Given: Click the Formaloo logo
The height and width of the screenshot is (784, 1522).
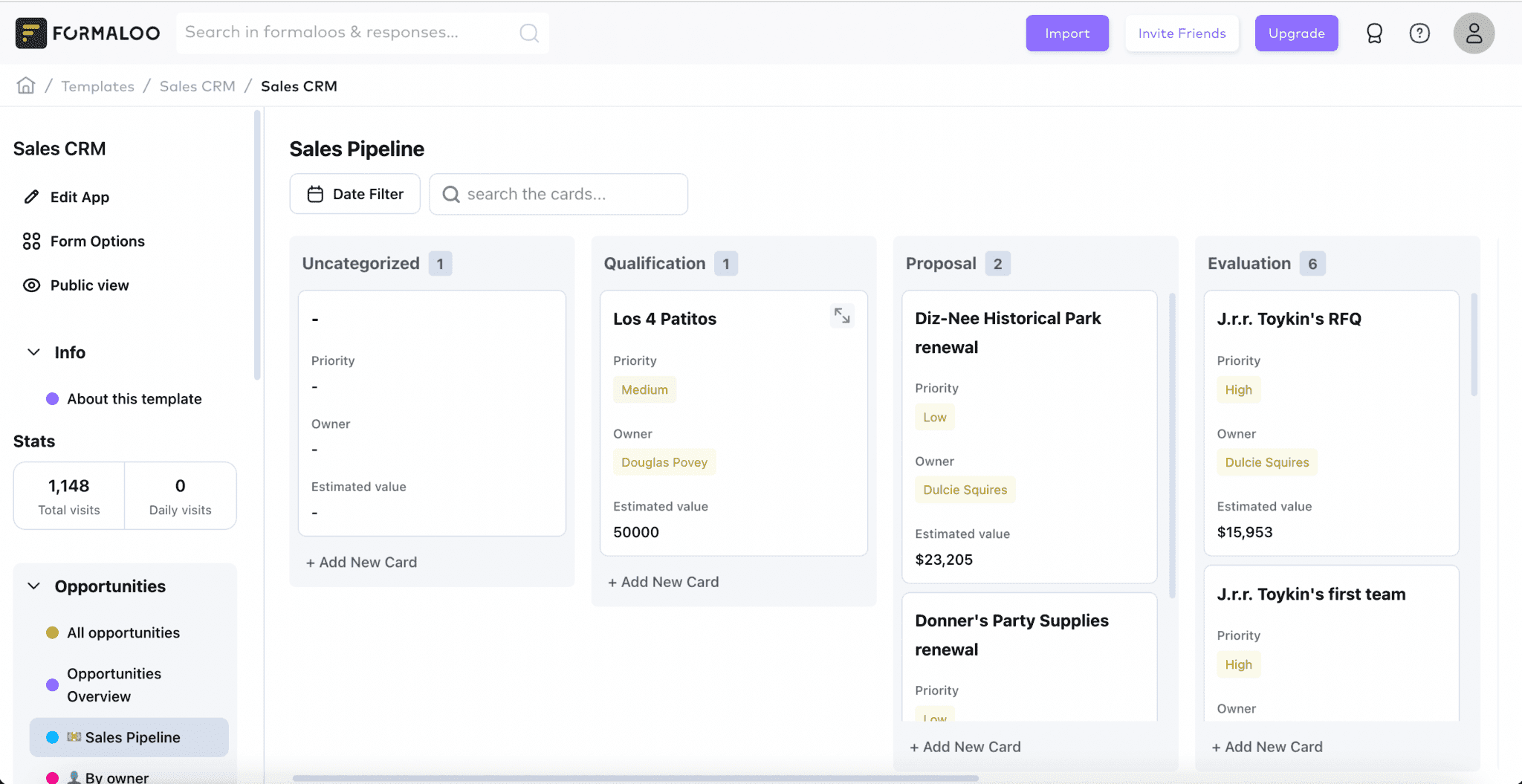Looking at the screenshot, I should pyautogui.click(x=88, y=33).
